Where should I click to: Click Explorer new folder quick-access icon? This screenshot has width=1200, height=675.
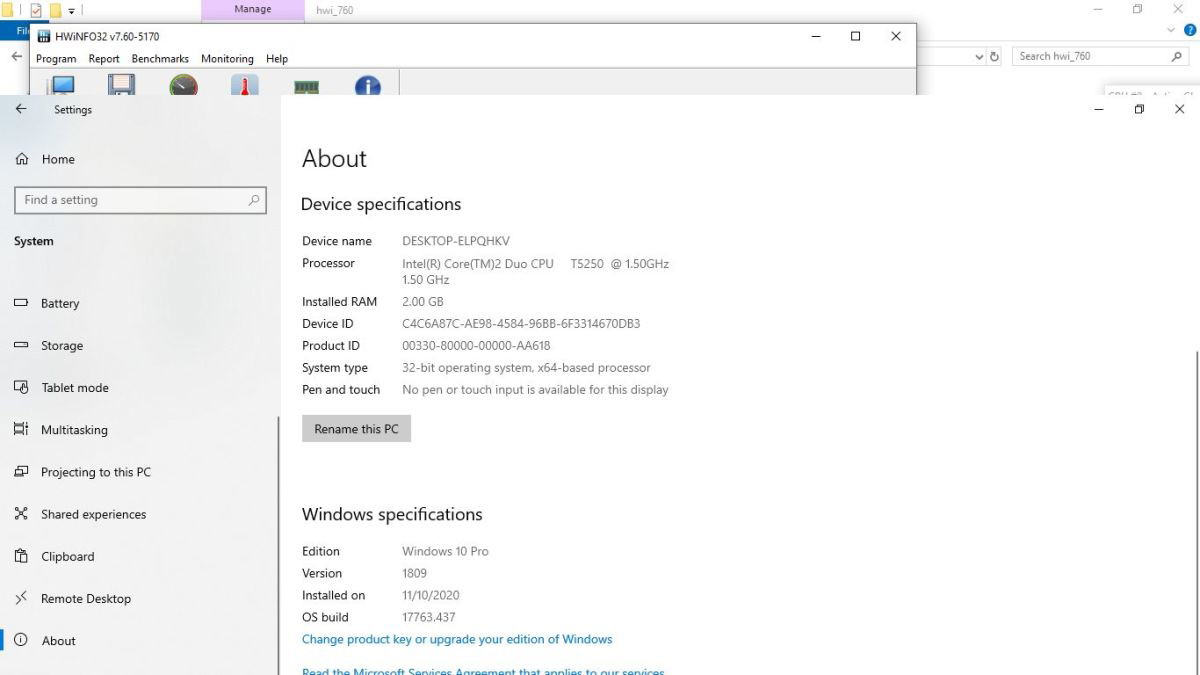point(56,11)
